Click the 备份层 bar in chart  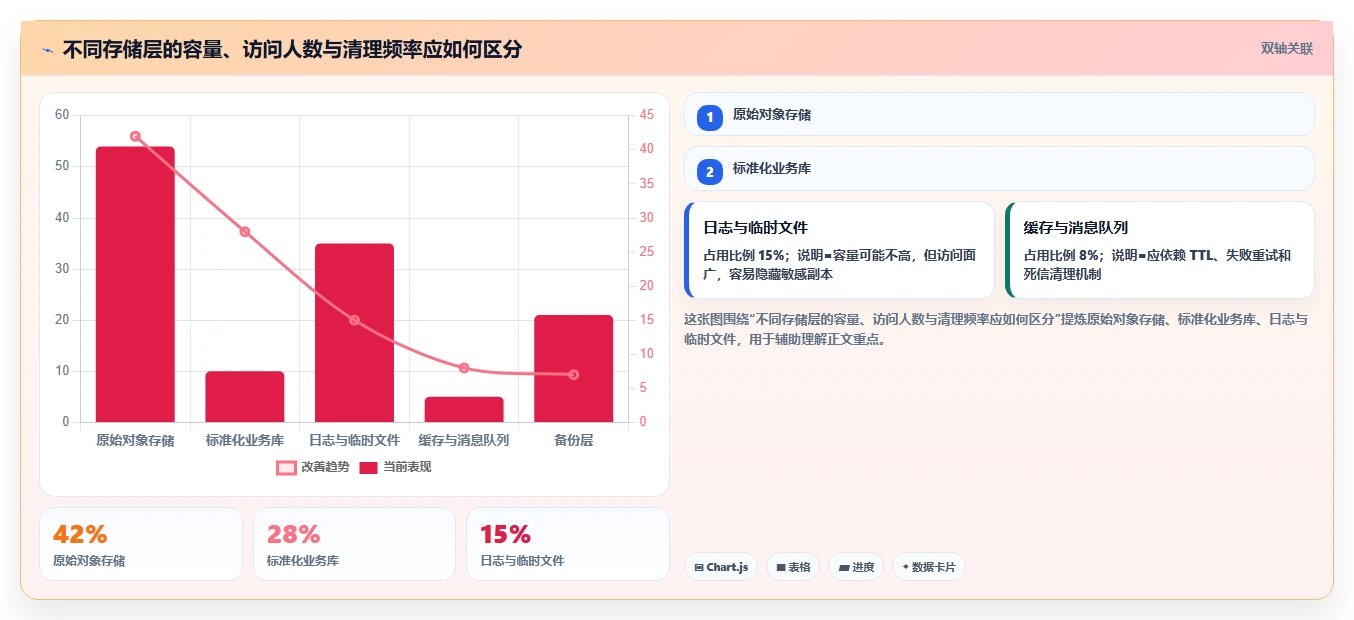(573, 368)
